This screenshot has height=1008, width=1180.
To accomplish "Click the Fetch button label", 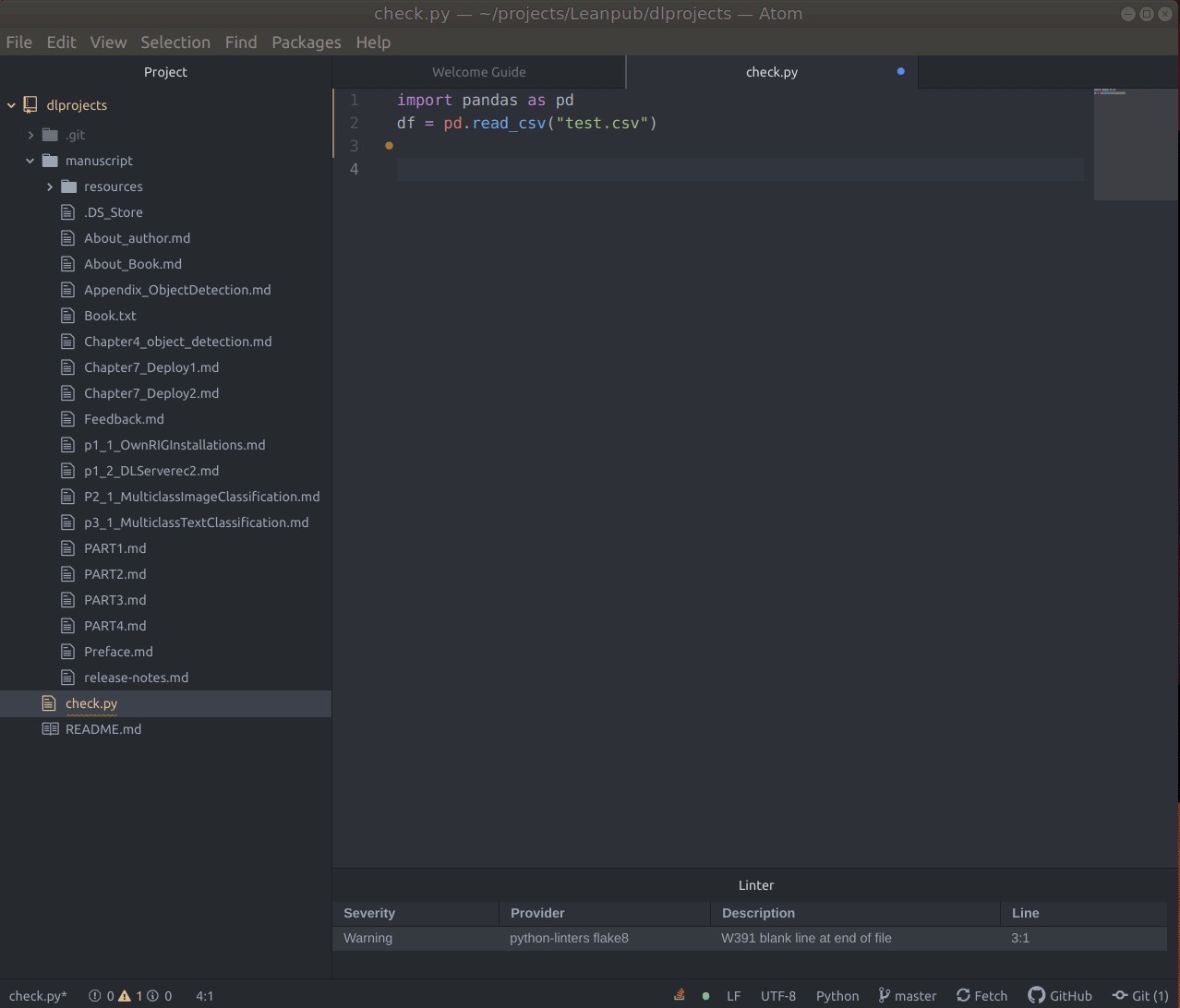I will [991, 996].
